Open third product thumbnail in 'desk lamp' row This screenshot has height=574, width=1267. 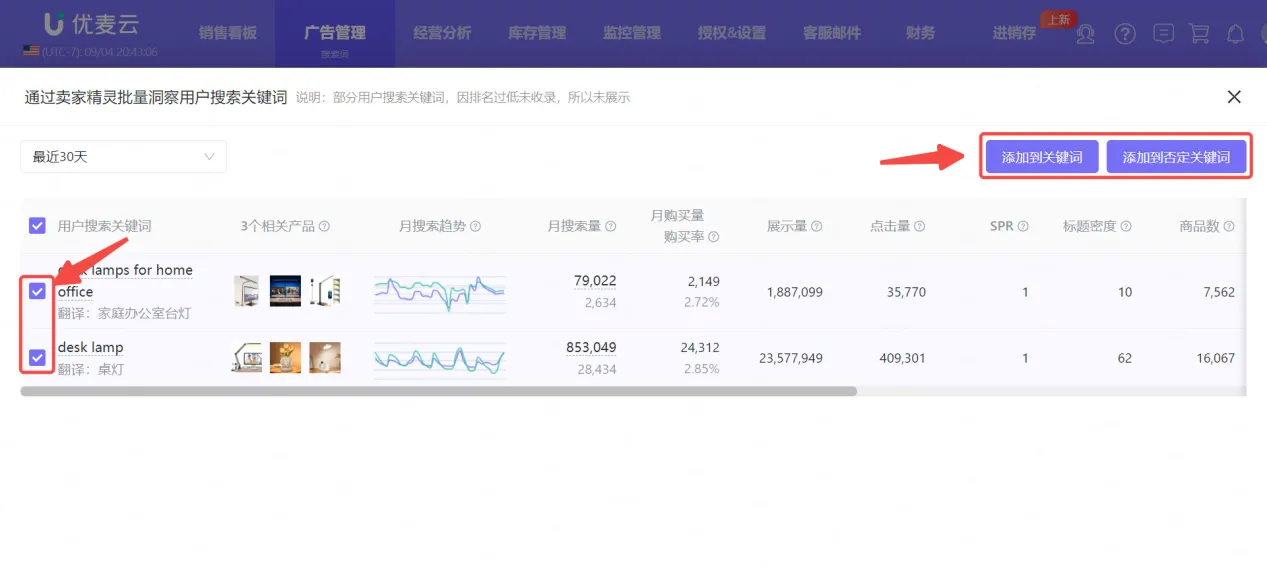(x=325, y=358)
